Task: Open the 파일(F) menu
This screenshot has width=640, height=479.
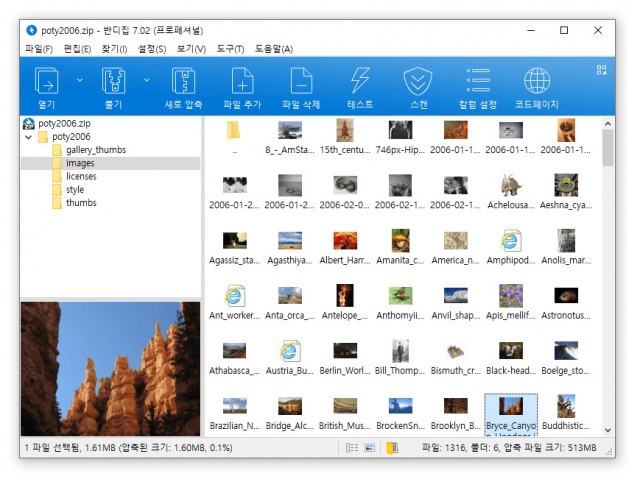Action: (x=39, y=48)
